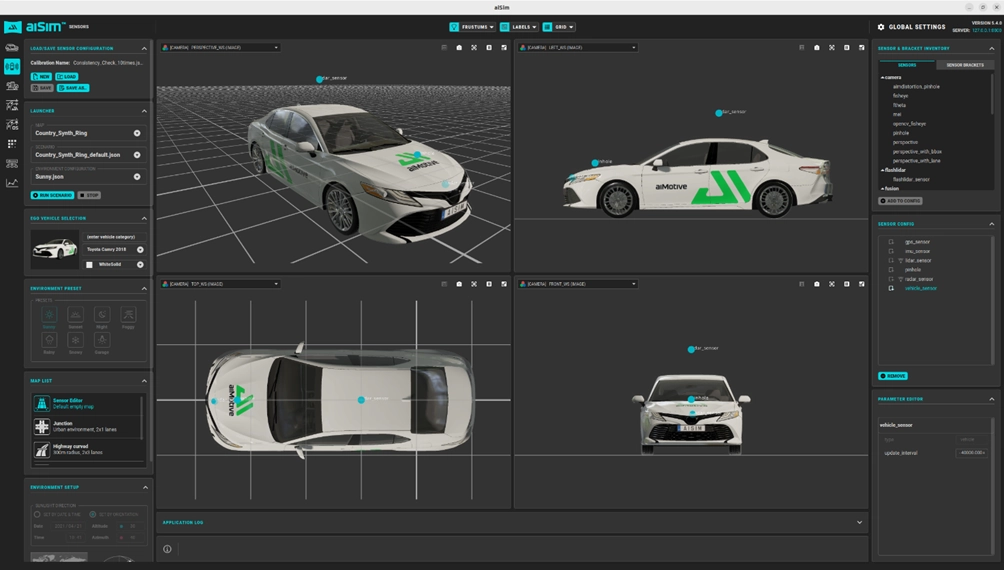Click the vehicle icon at top of sidebar
The height and width of the screenshot is (570, 1004).
[12, 47]
